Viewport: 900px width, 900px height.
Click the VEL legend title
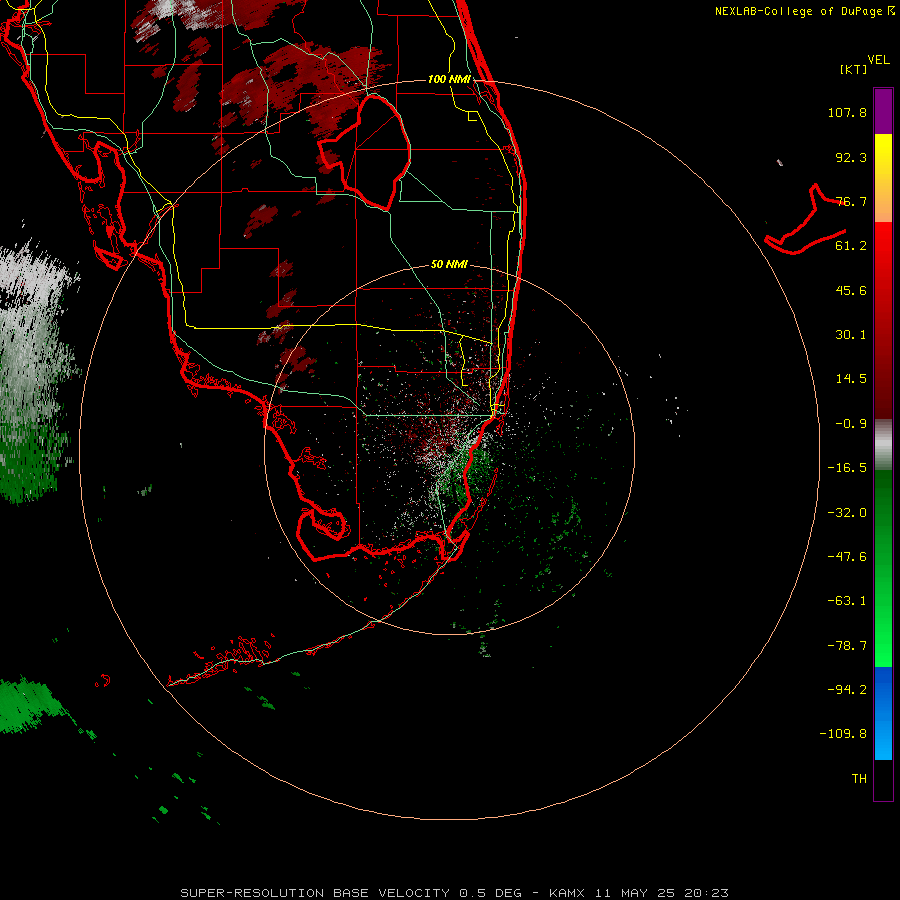(878, 60)
